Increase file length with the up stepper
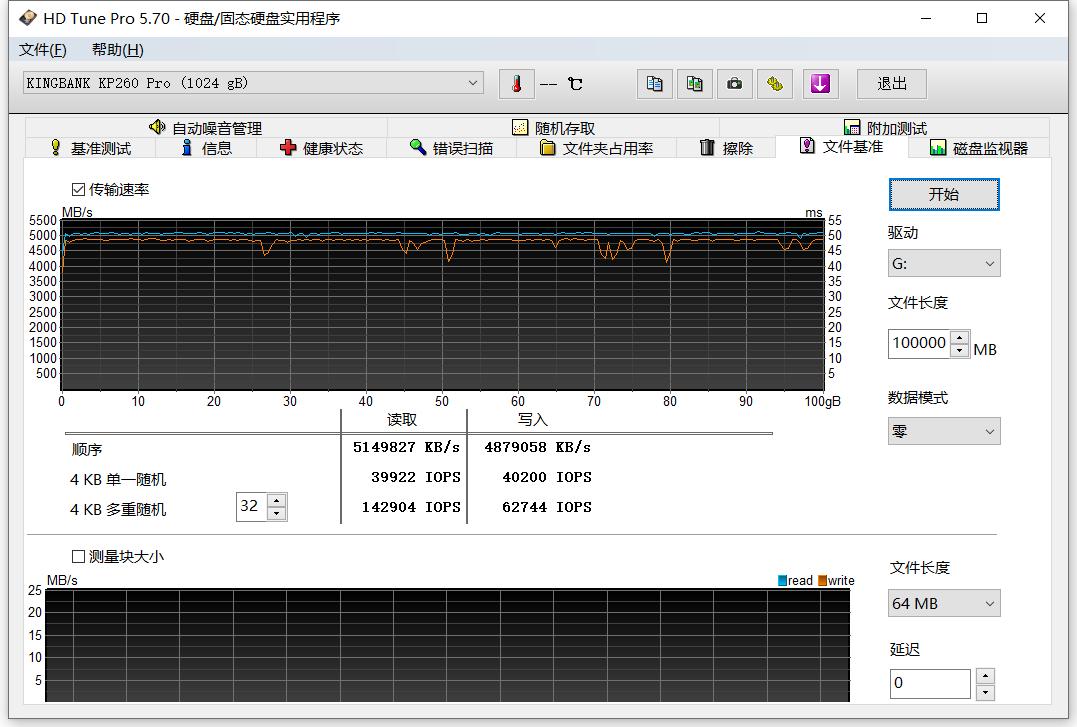 [x=960, y=337]
